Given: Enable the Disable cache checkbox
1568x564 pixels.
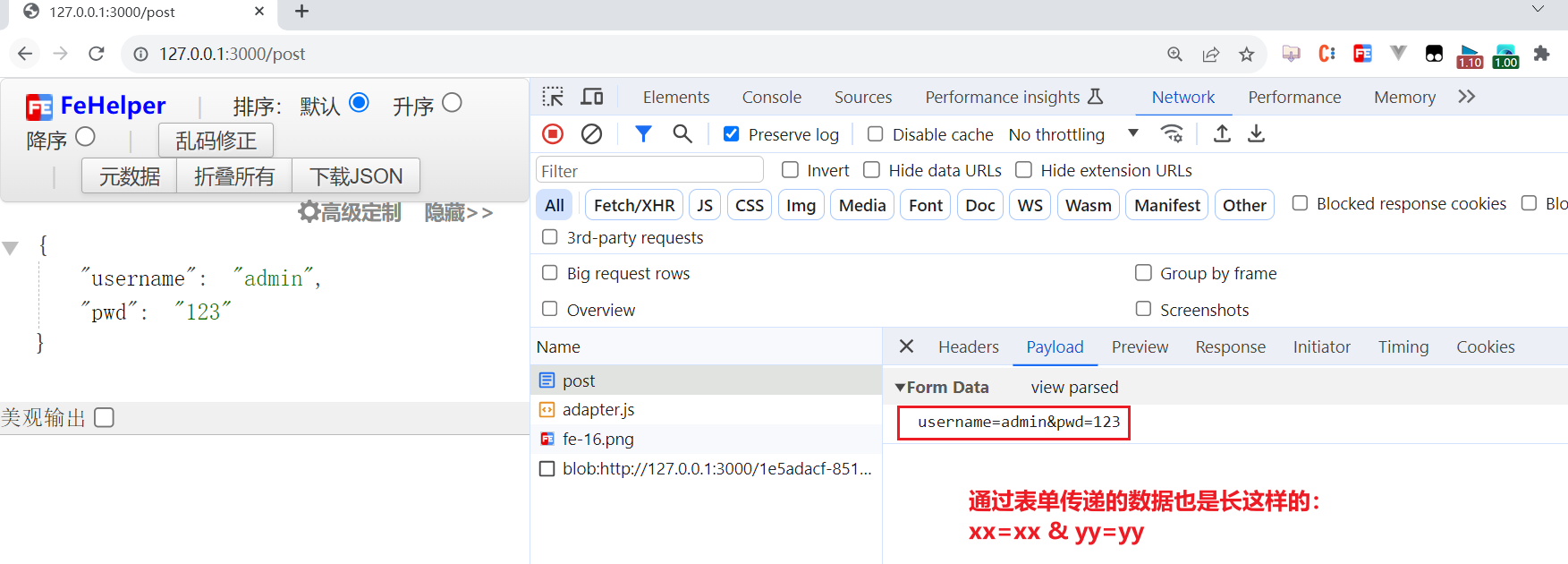Looking at the screenshot, I should click(x=876, y=134).
